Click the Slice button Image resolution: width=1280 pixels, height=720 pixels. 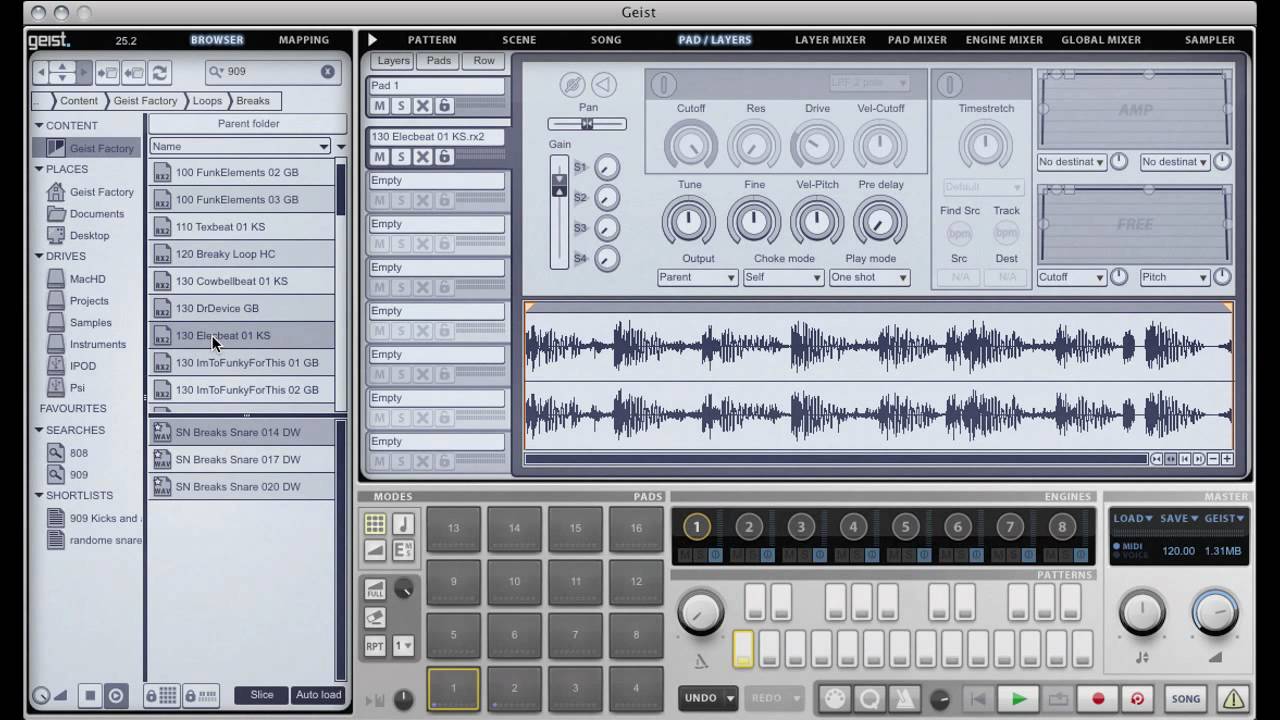262,695
